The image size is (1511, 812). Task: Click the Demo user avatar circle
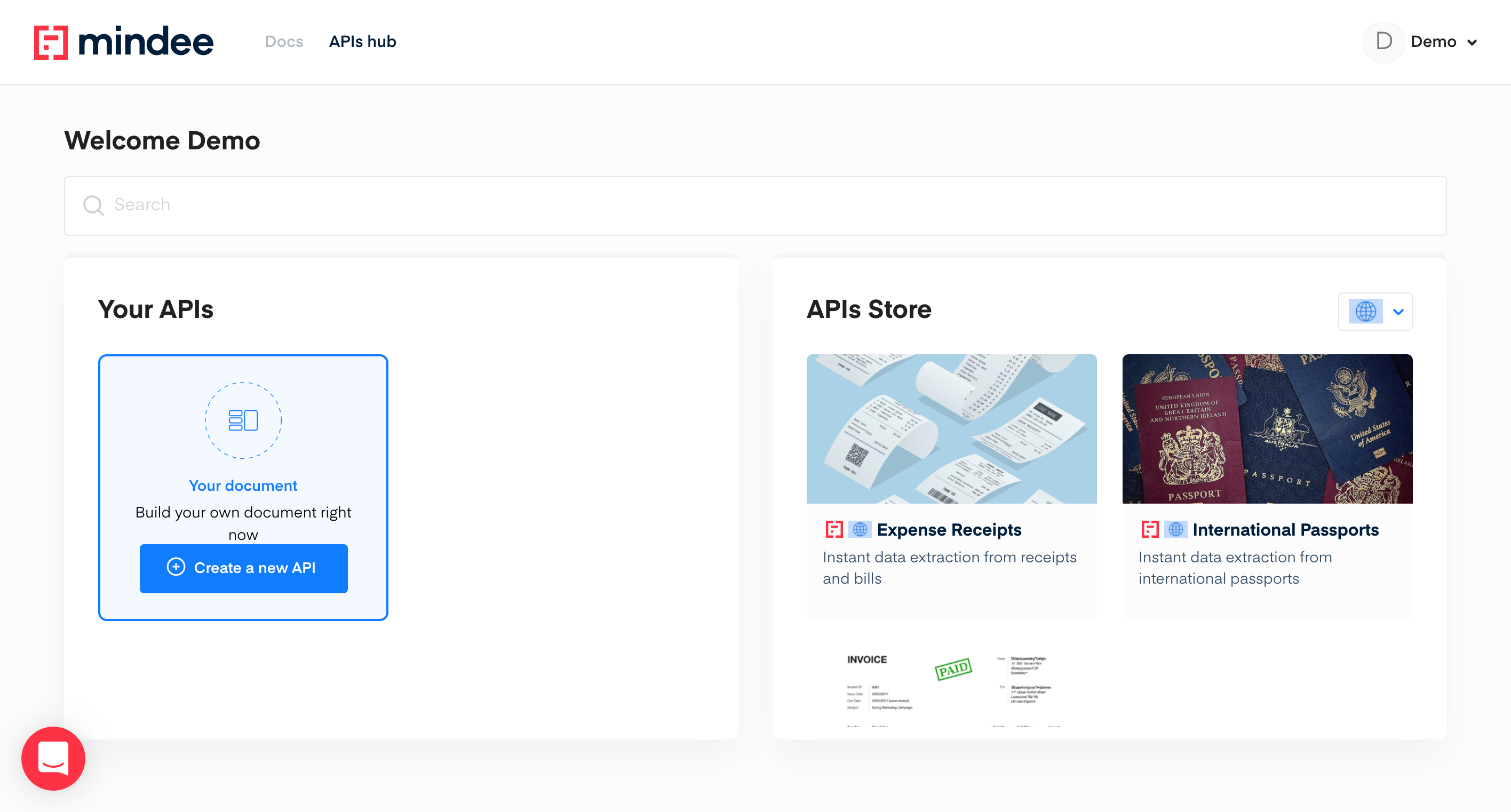1383,42
